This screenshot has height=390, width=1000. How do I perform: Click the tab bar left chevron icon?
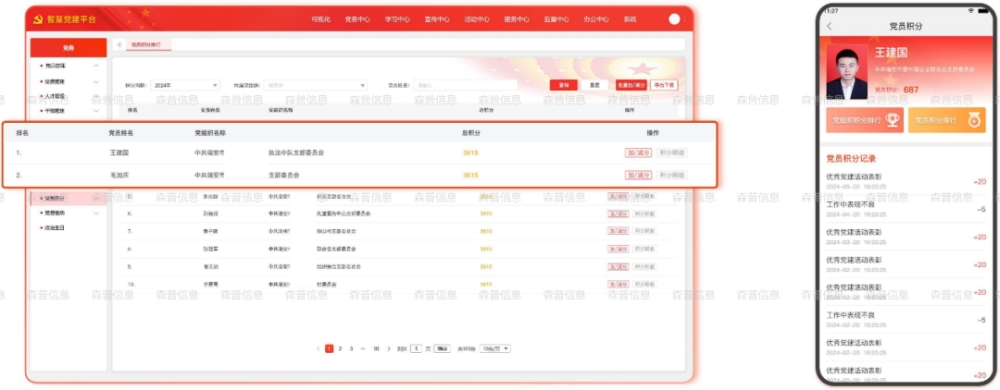point(119,45)
